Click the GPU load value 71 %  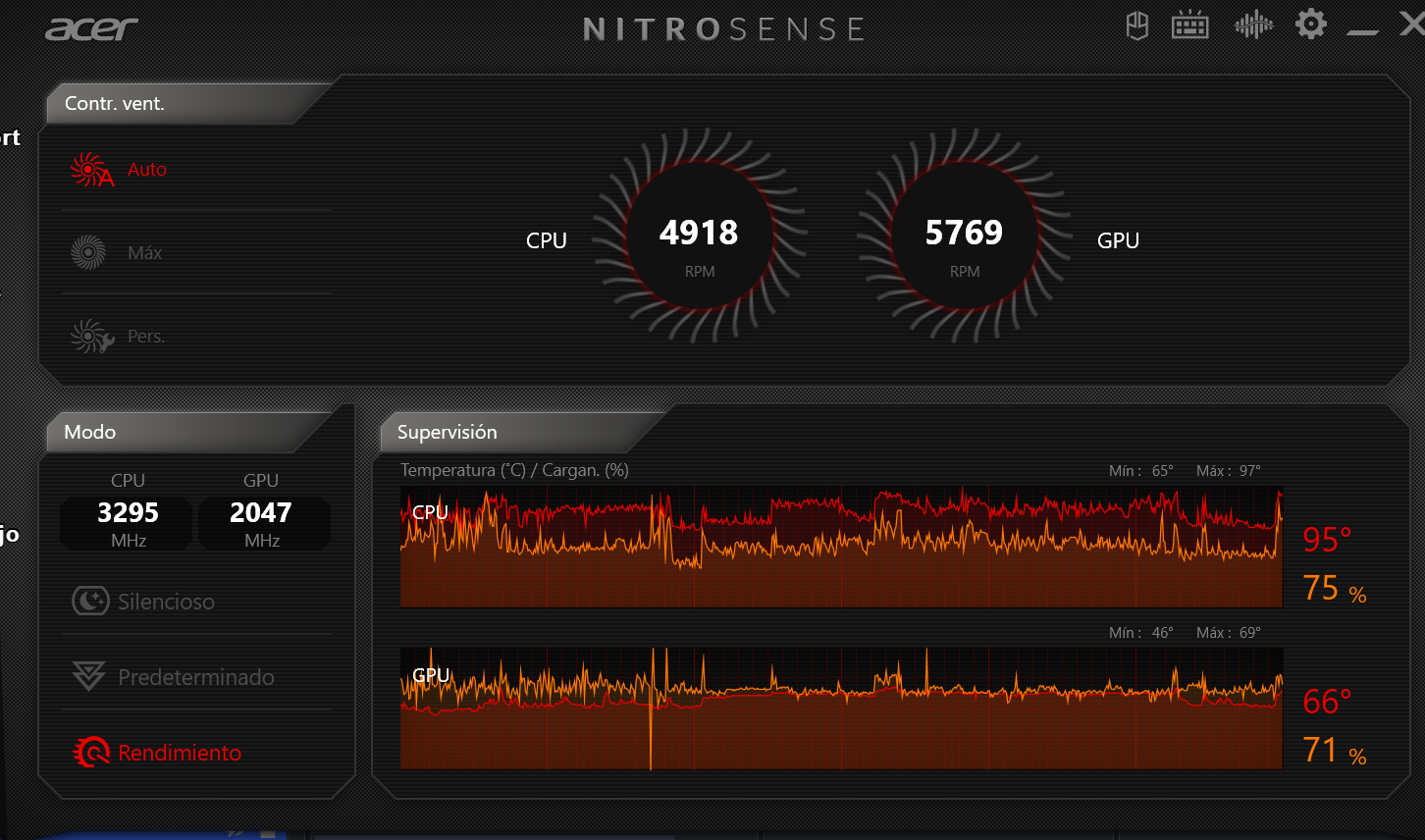click(1335, 750)
